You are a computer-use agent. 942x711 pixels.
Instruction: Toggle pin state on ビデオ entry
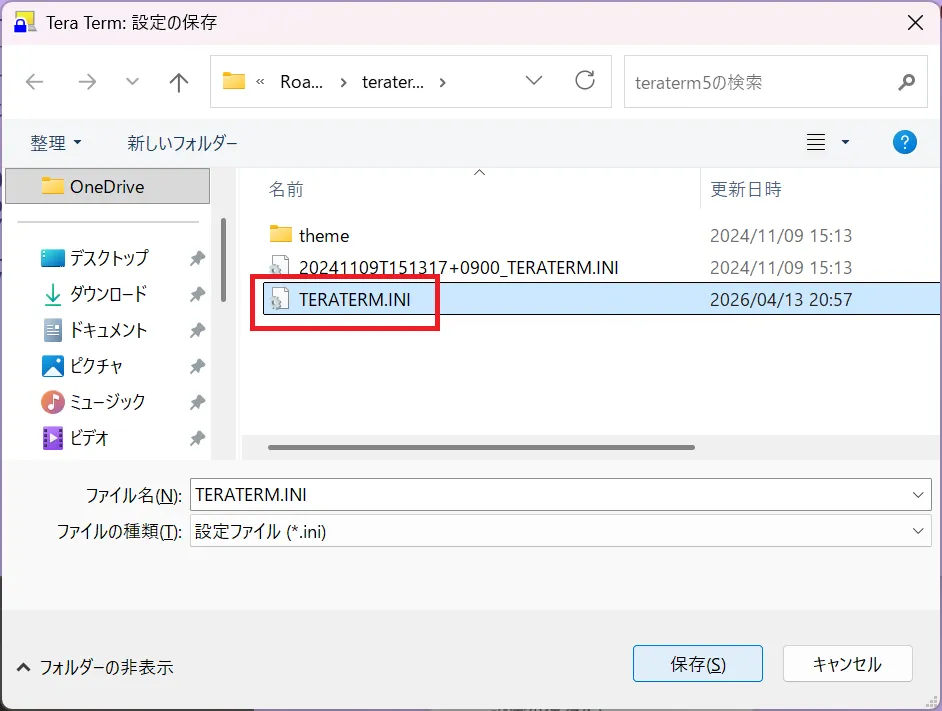(x=196, y=437)
